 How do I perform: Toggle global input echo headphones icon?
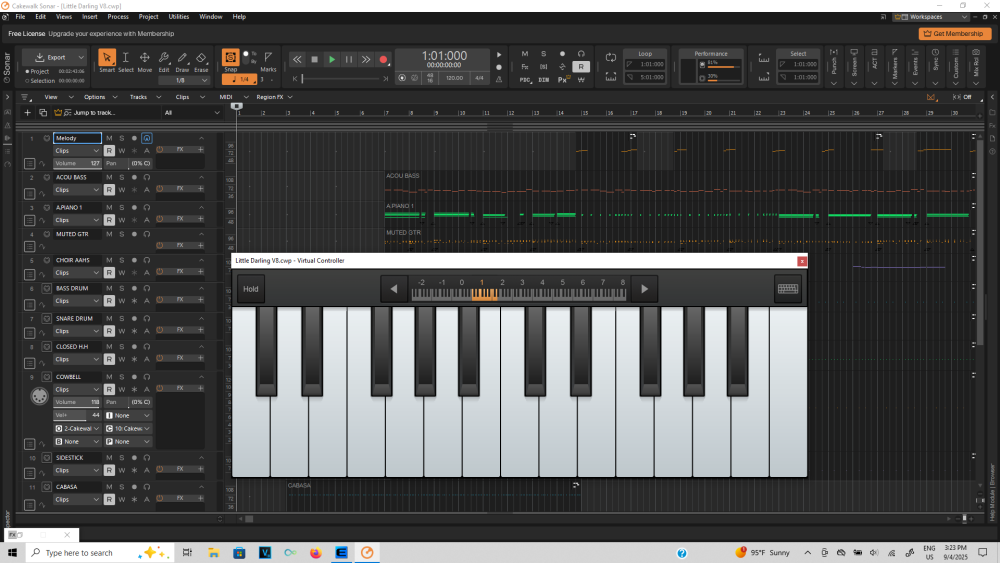581,54
